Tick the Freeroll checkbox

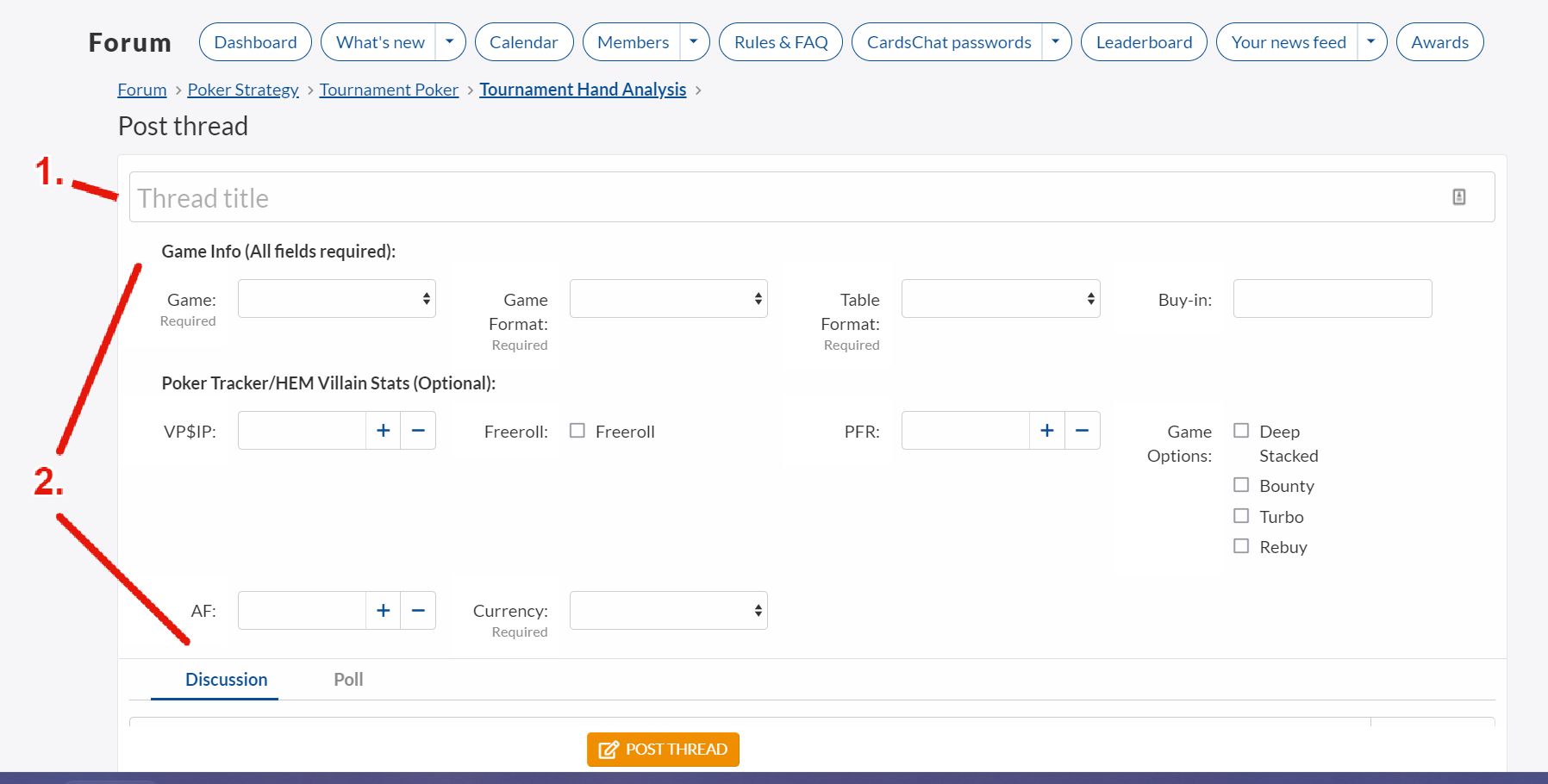577,431
